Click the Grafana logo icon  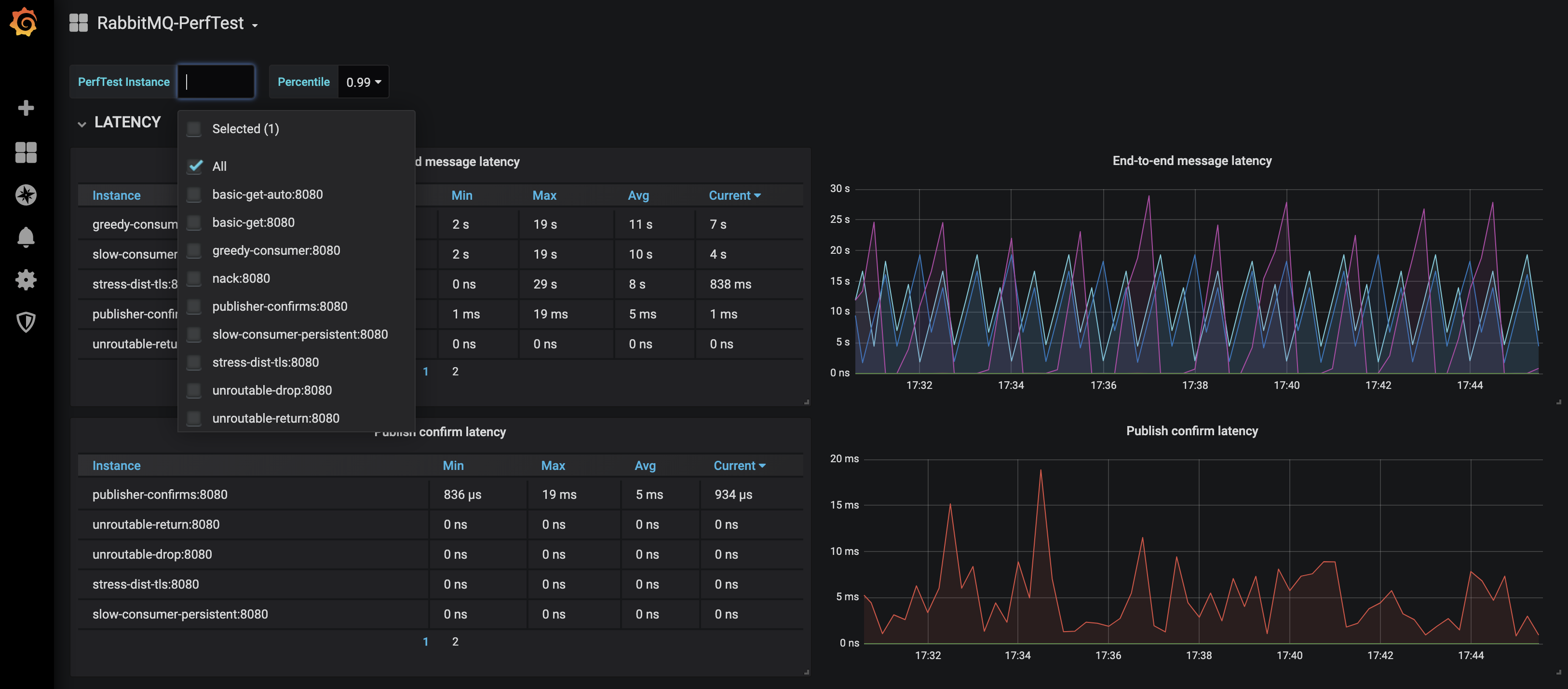tap(24, 23)
